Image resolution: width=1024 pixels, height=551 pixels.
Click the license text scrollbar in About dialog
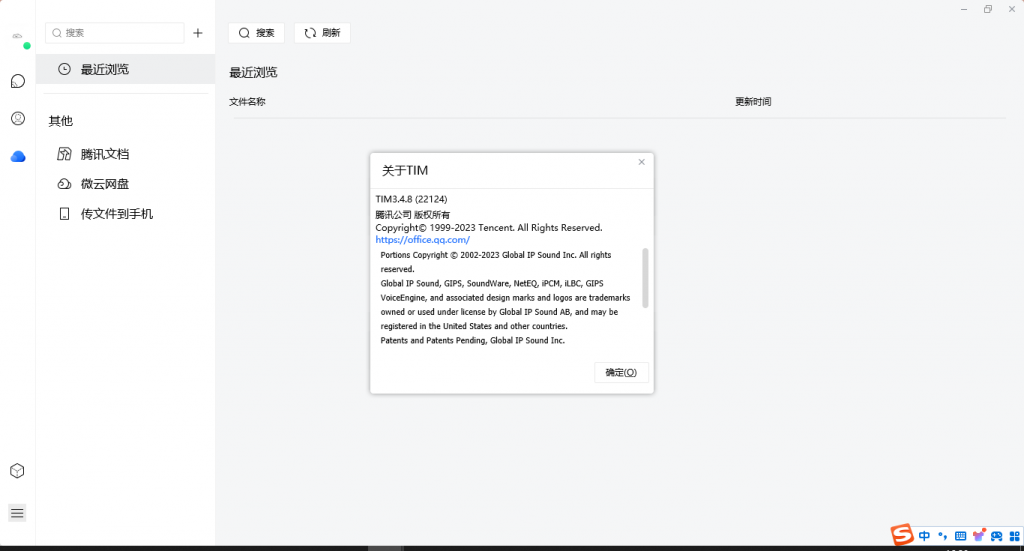pyautogui.click(x=645, y=277)
